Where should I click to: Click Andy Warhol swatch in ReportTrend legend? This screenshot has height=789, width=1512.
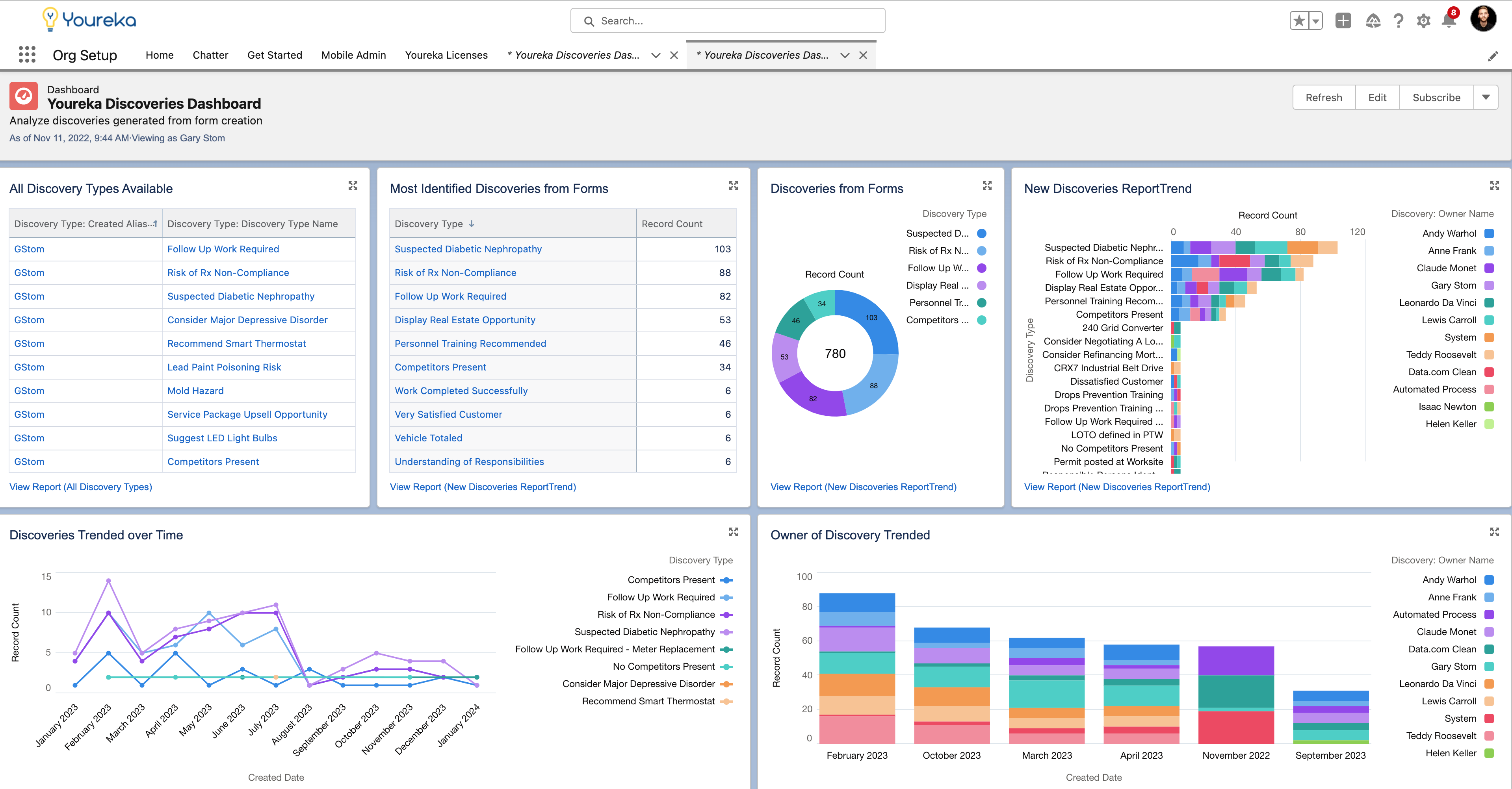point(1488,233)
